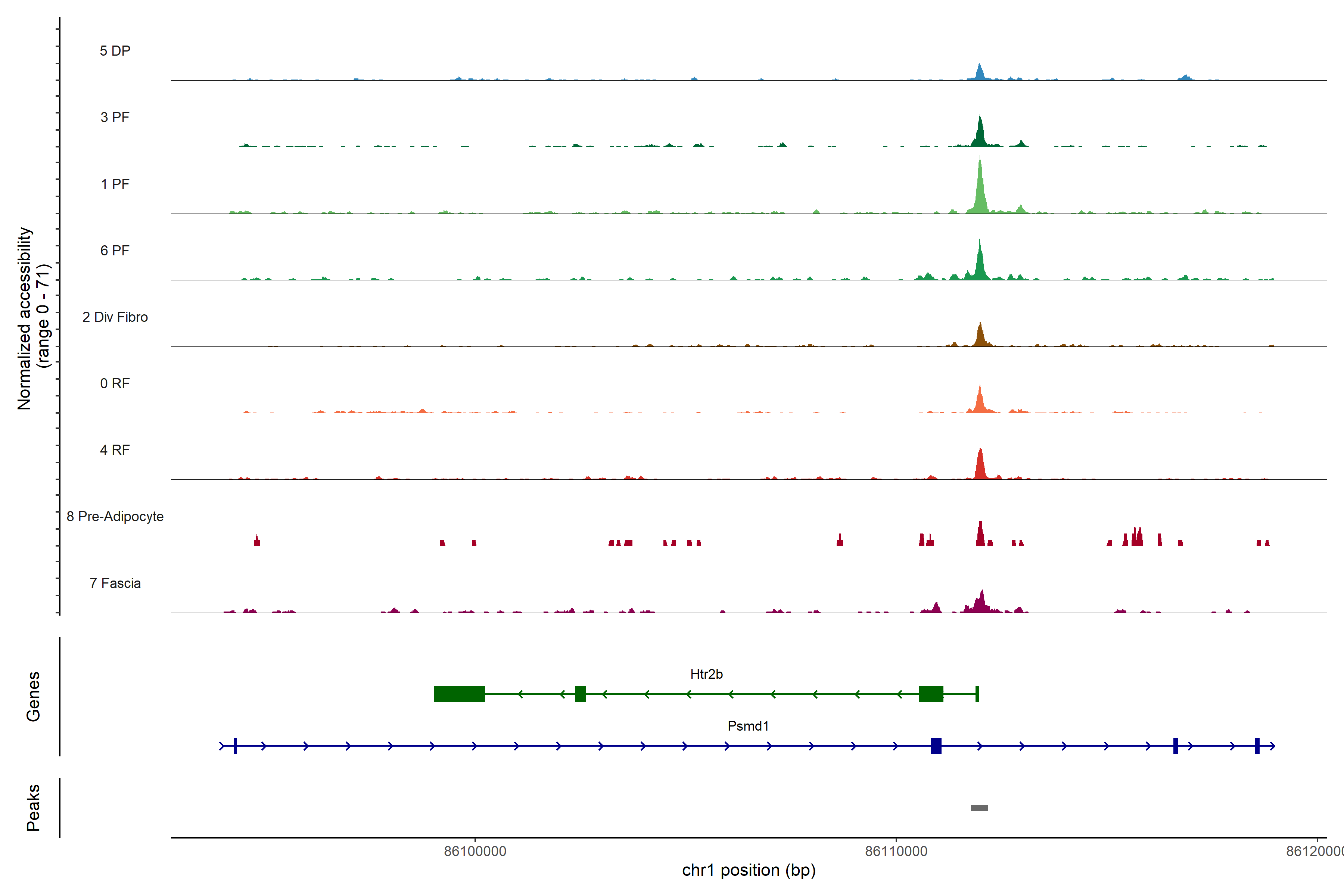
Task: Click the 86110000 axis tick label
Action: (896, 851)
